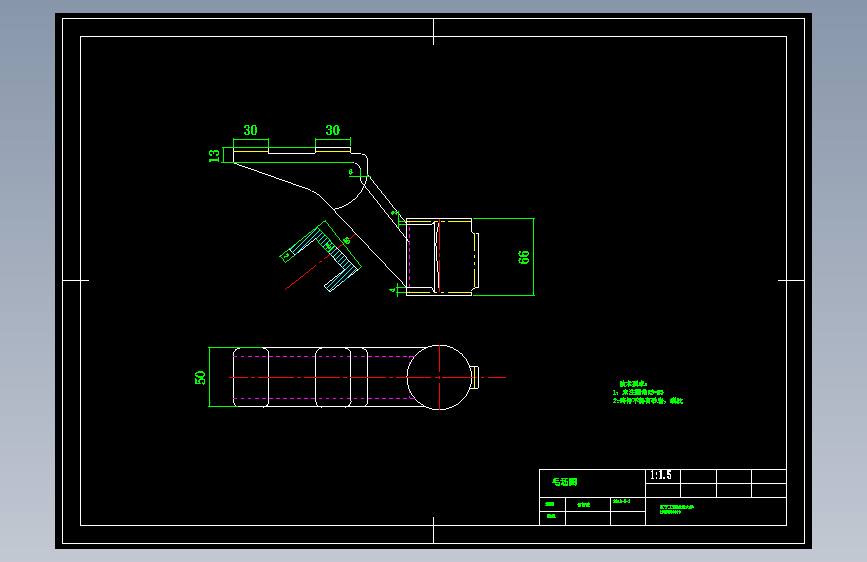Image resolution: width=867 pixels, height=562 pixels.
Task: Select the large circle in the lower view
Action: tap(440, 377)
